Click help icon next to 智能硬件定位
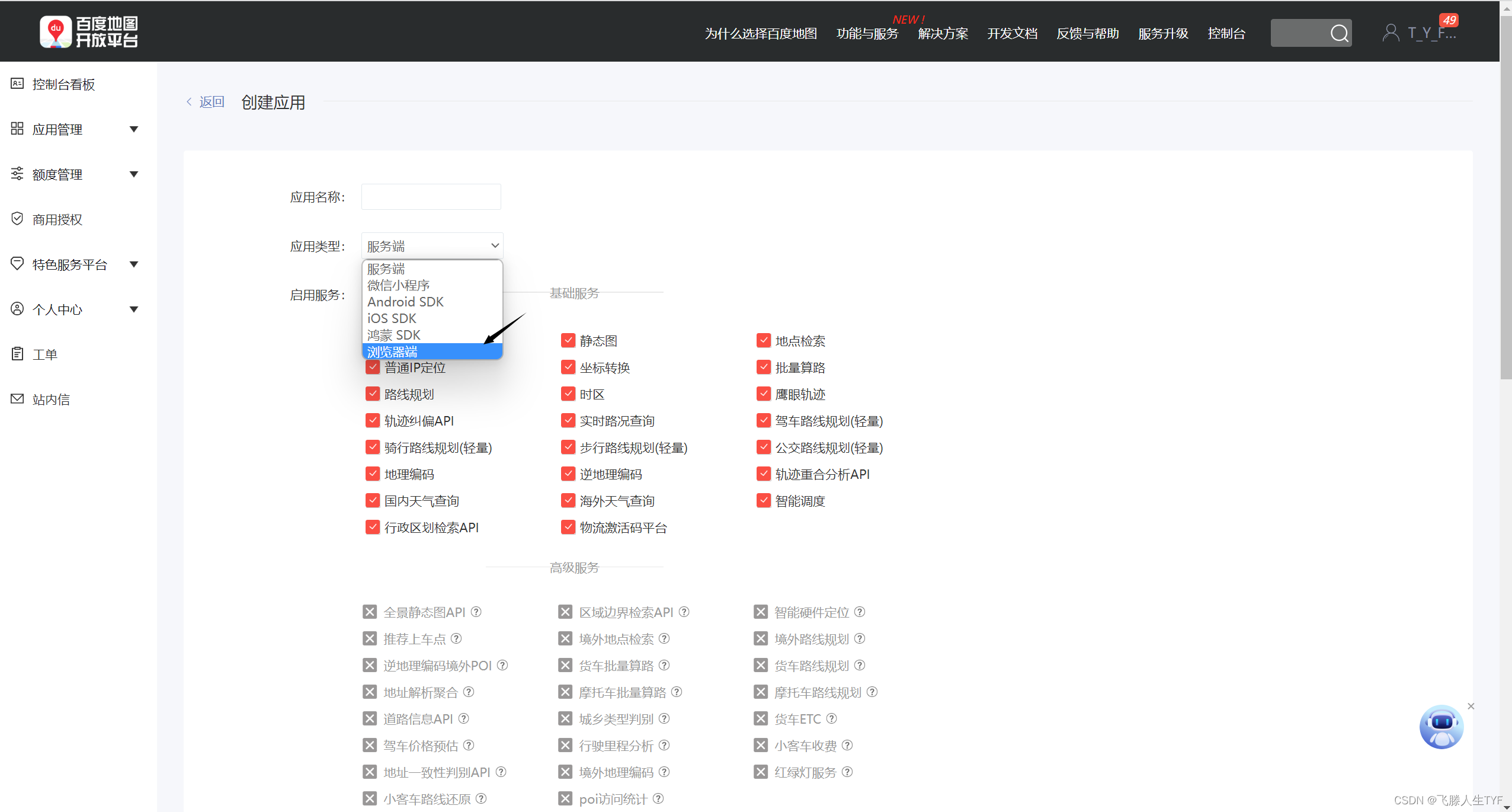 [x=860, y=612]
